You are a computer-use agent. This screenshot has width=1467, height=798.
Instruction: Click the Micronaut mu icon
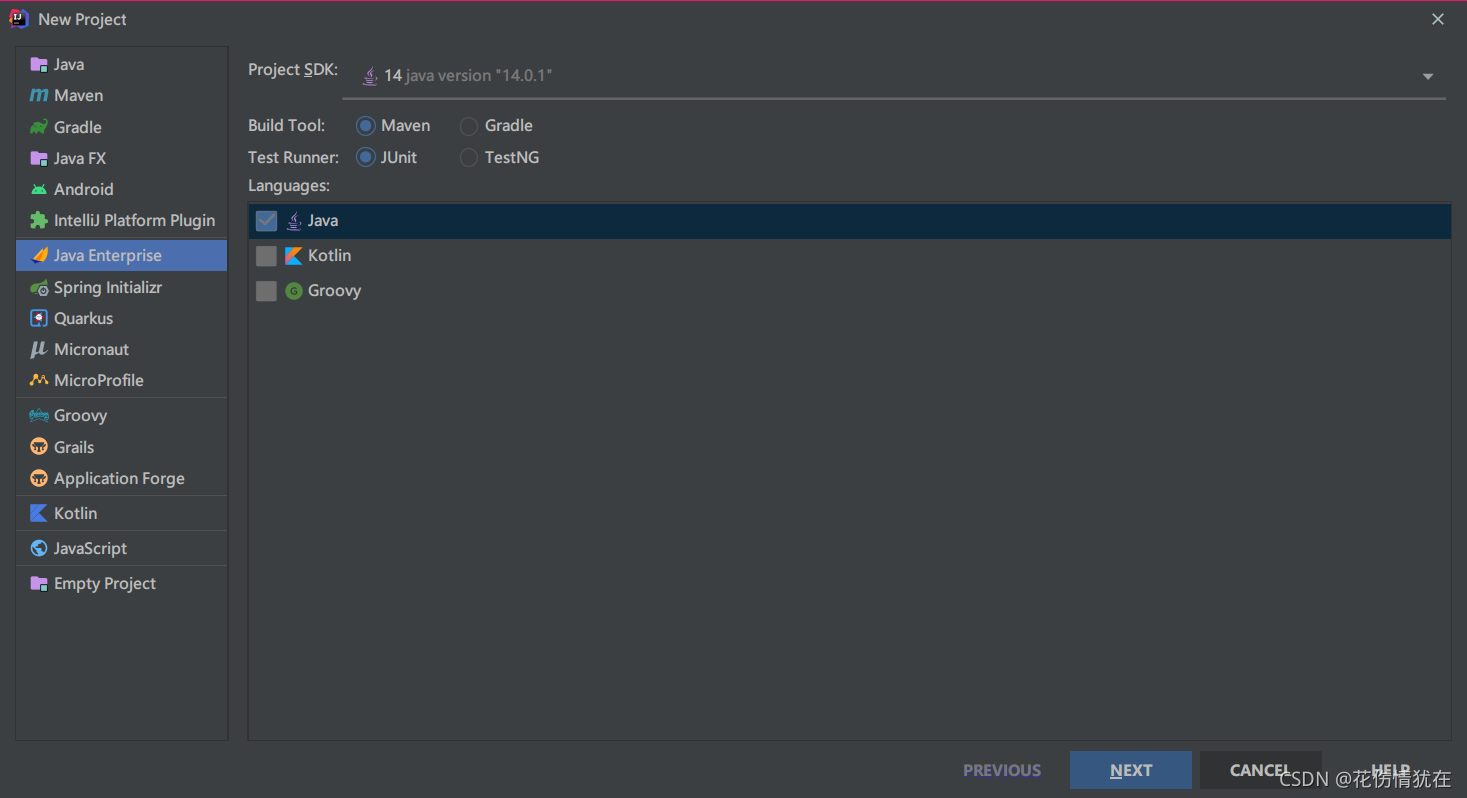click(39, 349)
